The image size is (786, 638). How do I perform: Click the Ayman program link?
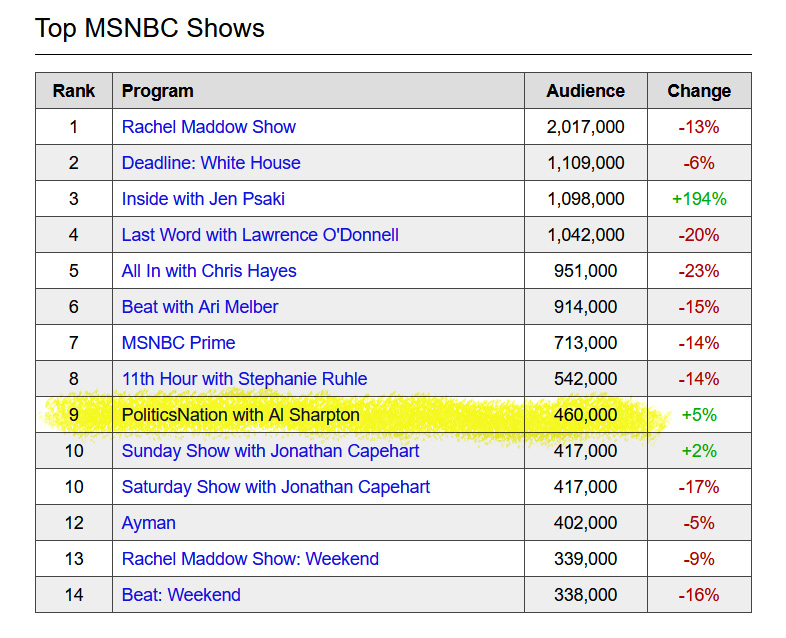click(149, 523)
